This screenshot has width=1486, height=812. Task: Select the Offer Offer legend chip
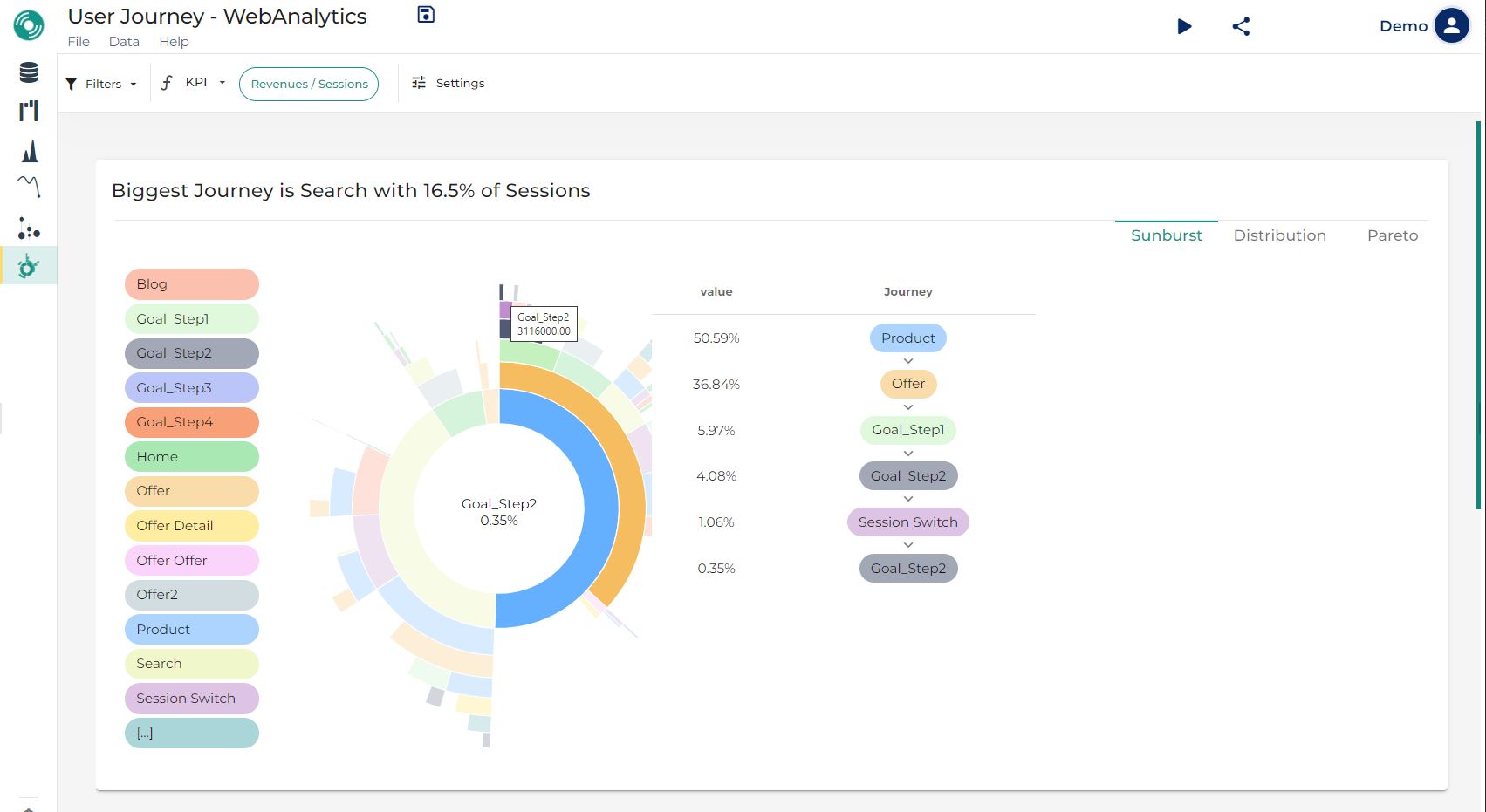point(192,561)
